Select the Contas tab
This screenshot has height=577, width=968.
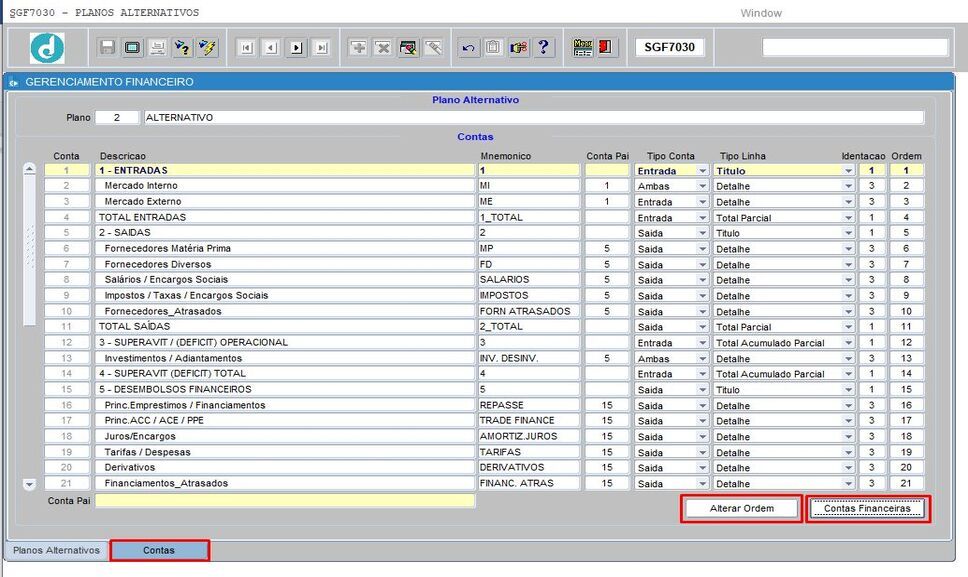click(x=159, y=550)
